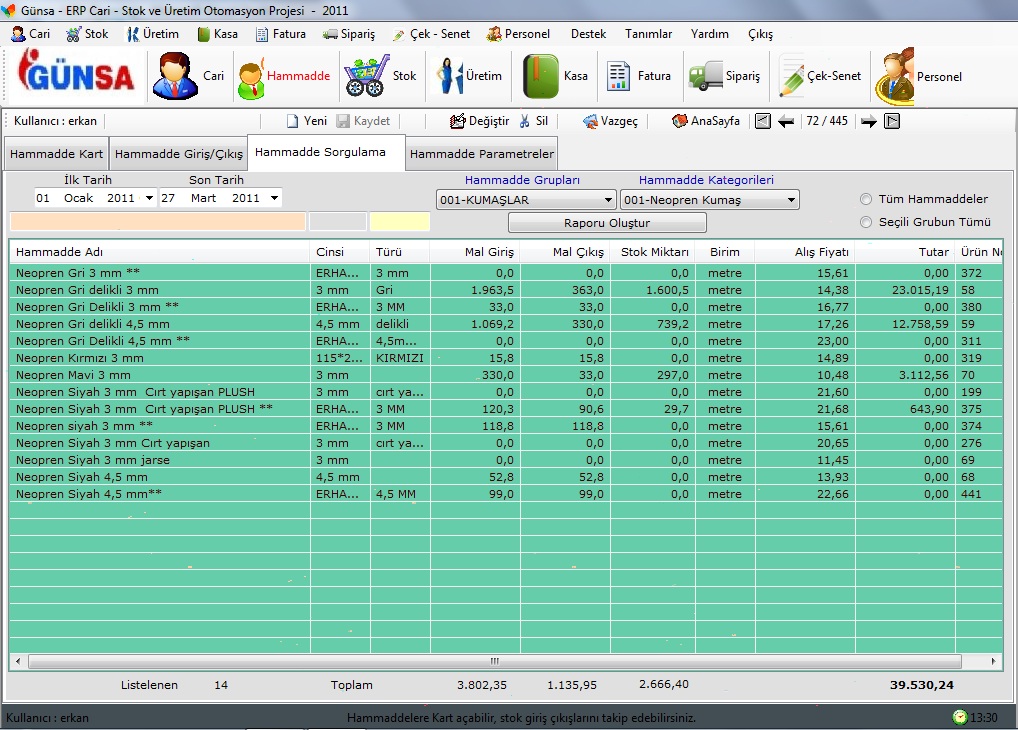Image resolution: width=1018 pixels, height=730 pixels.
Task: Open Cari menu in menu bar
Action: (31, 34)
